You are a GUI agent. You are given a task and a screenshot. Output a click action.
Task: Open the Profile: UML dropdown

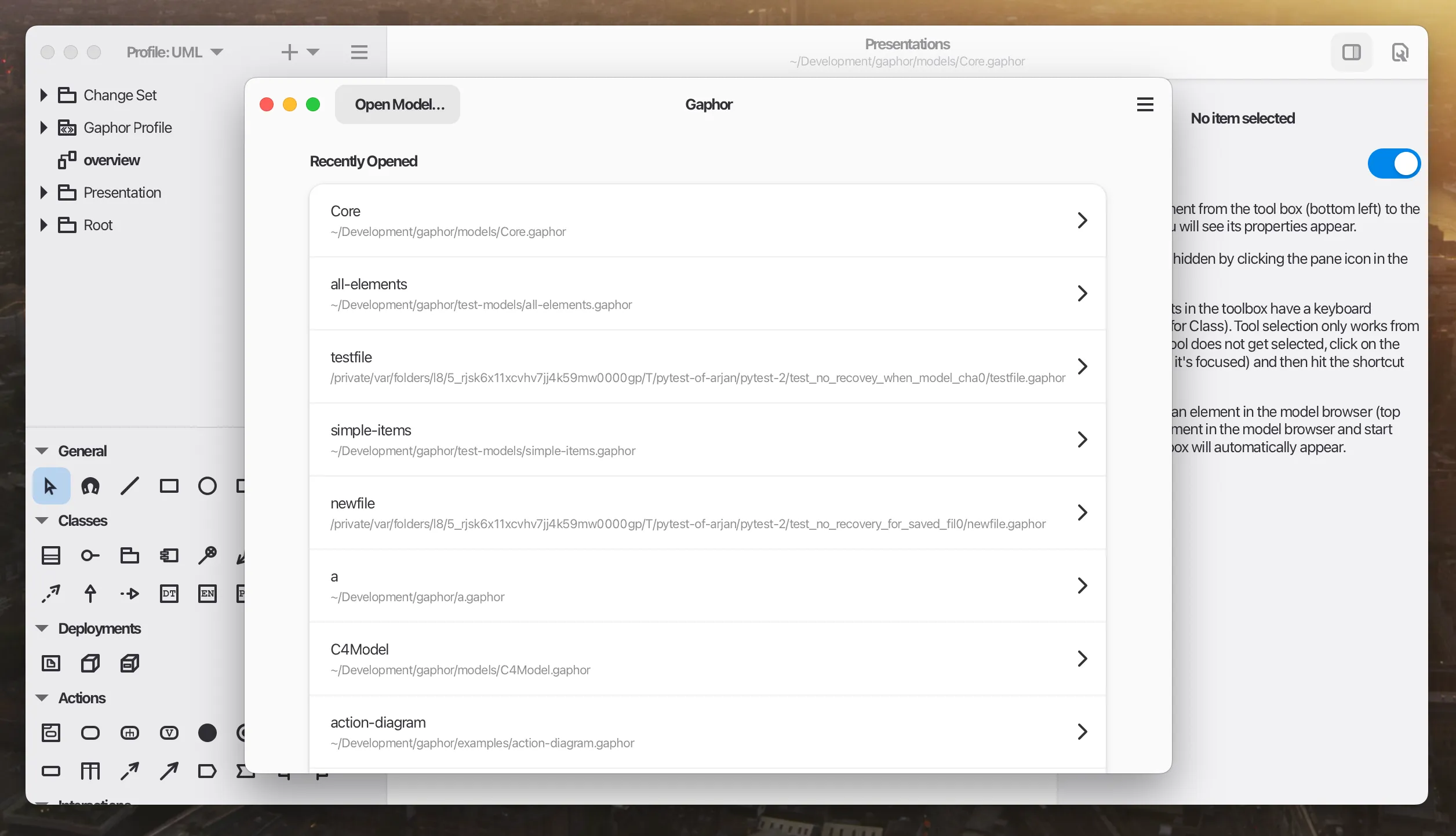[174, 52]
